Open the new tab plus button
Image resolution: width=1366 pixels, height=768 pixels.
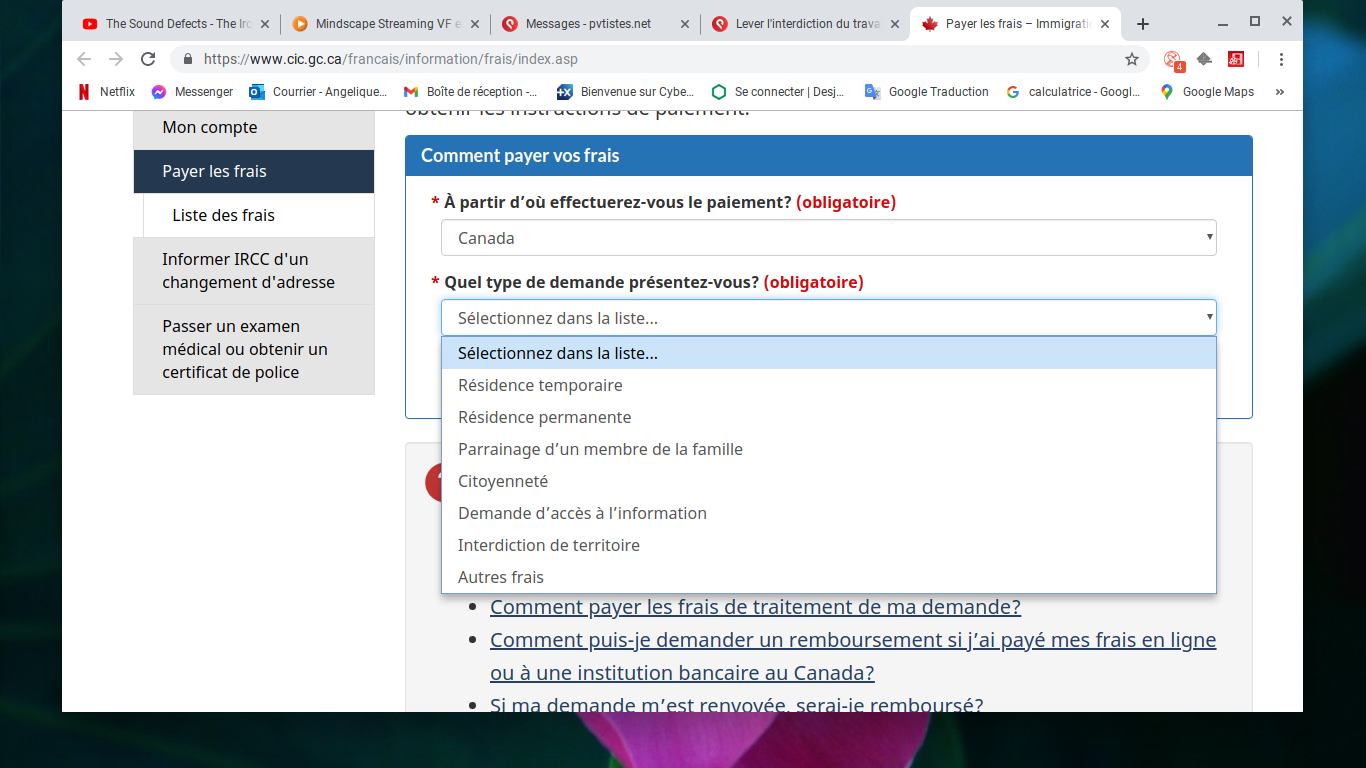click(1143, 24)
